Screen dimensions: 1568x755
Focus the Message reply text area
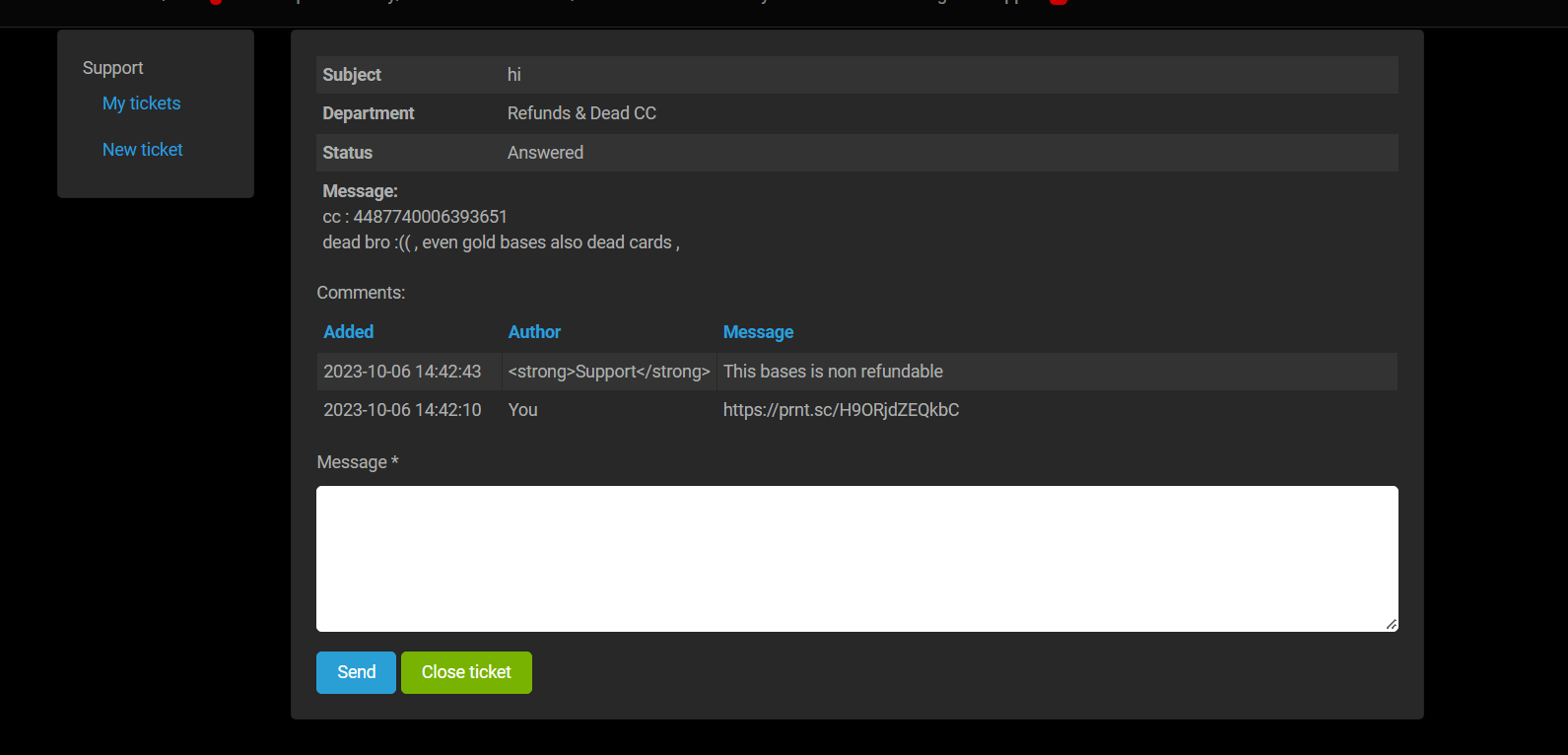(857, 559)
